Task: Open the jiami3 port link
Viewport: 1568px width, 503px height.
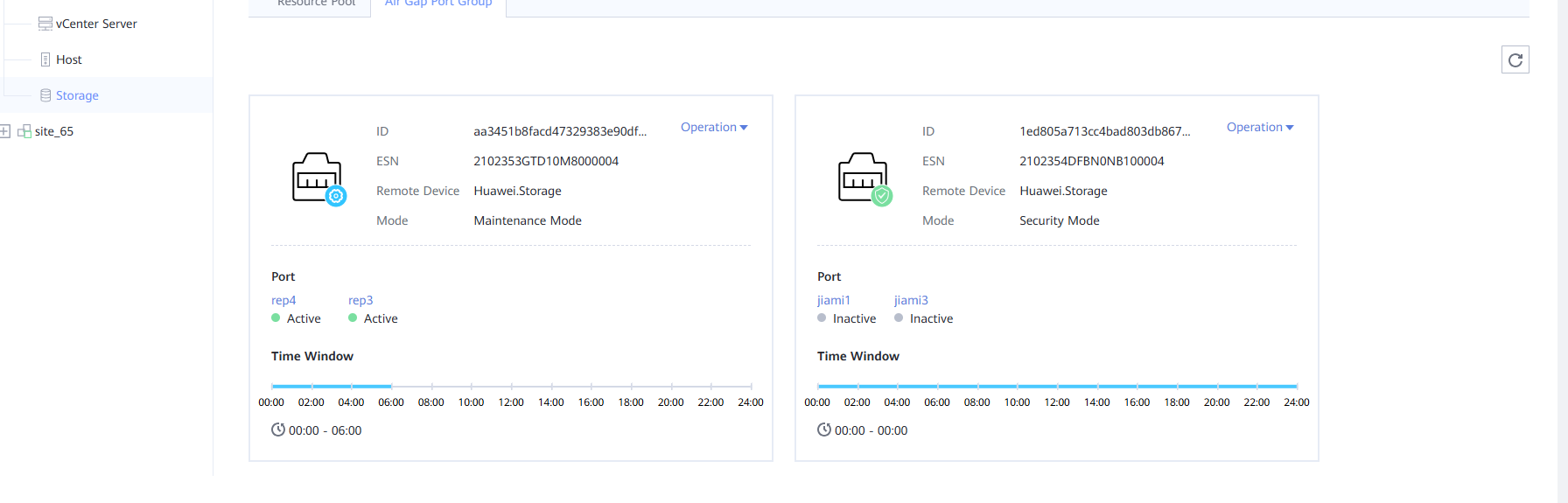Action: click(911, 300)
